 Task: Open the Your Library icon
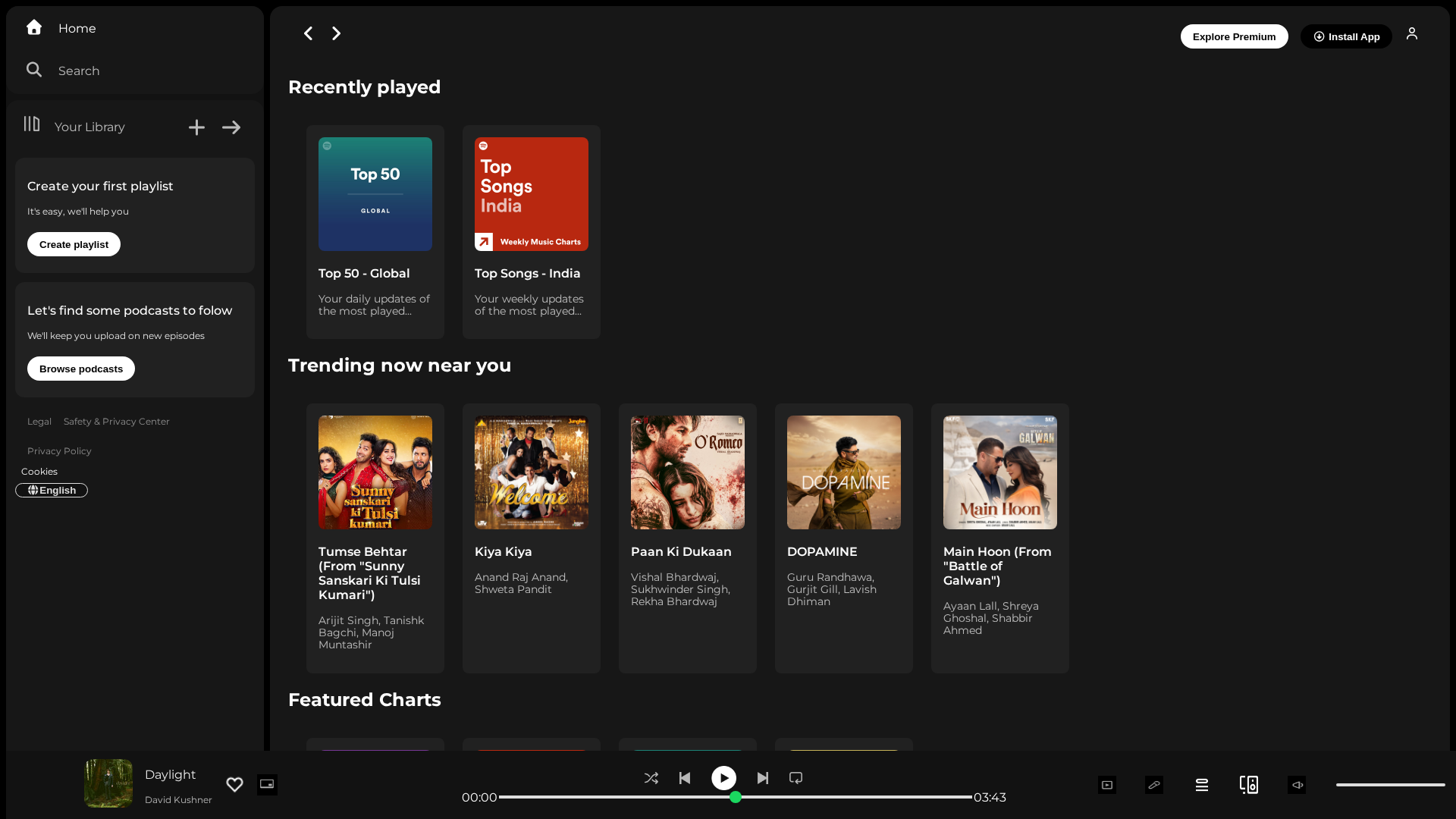click(32, 124)
